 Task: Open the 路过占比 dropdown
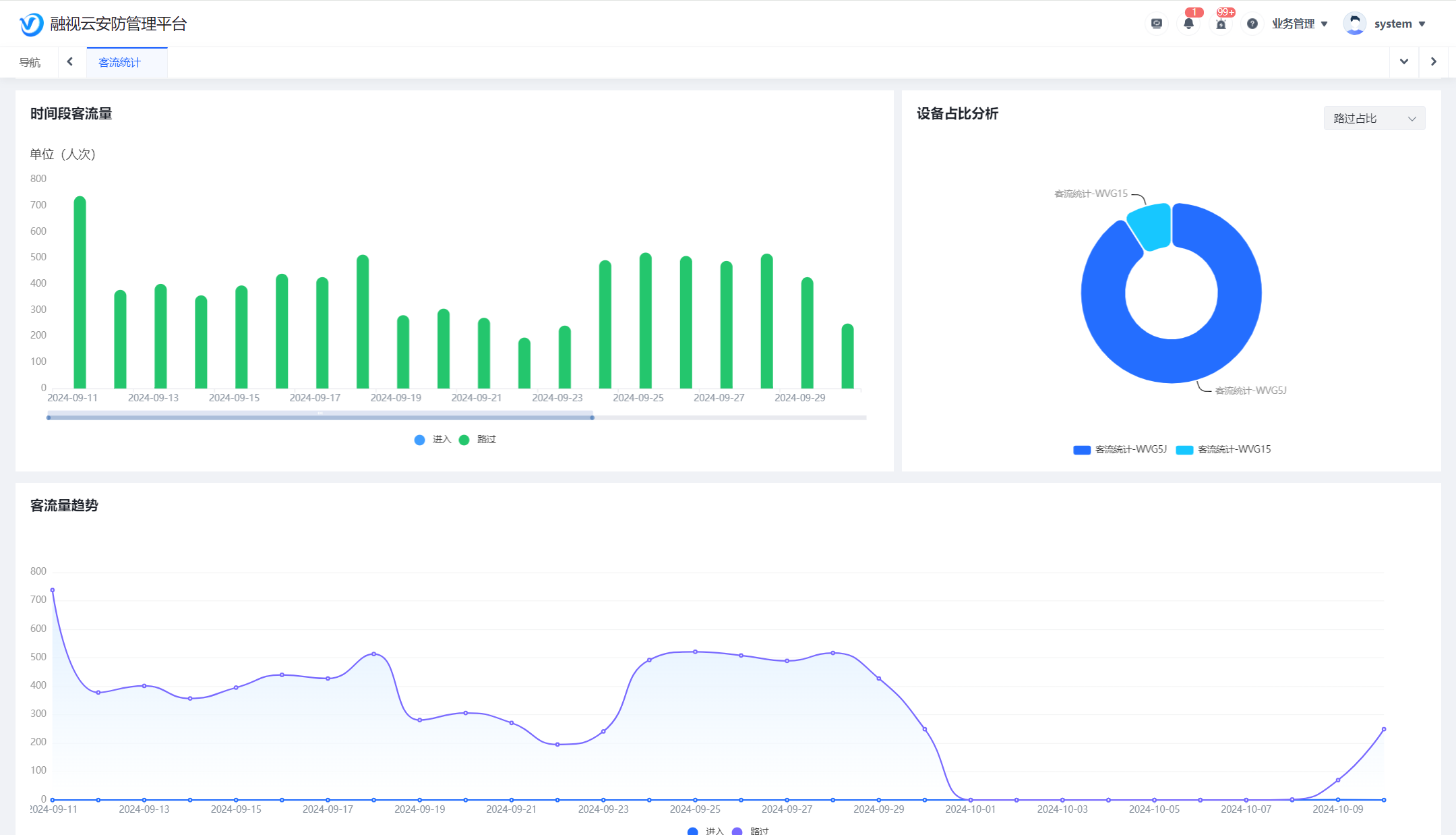point(1374,119)
